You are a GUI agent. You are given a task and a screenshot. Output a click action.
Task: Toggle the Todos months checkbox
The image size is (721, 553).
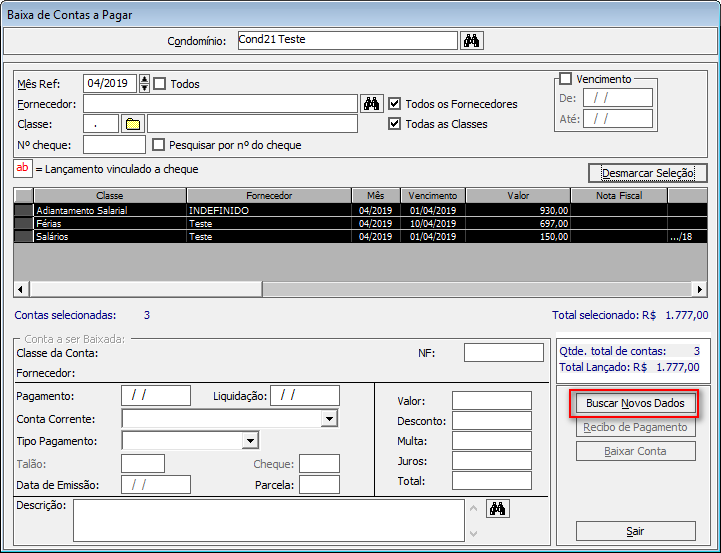pyautogui.click(x=160, y=84)
